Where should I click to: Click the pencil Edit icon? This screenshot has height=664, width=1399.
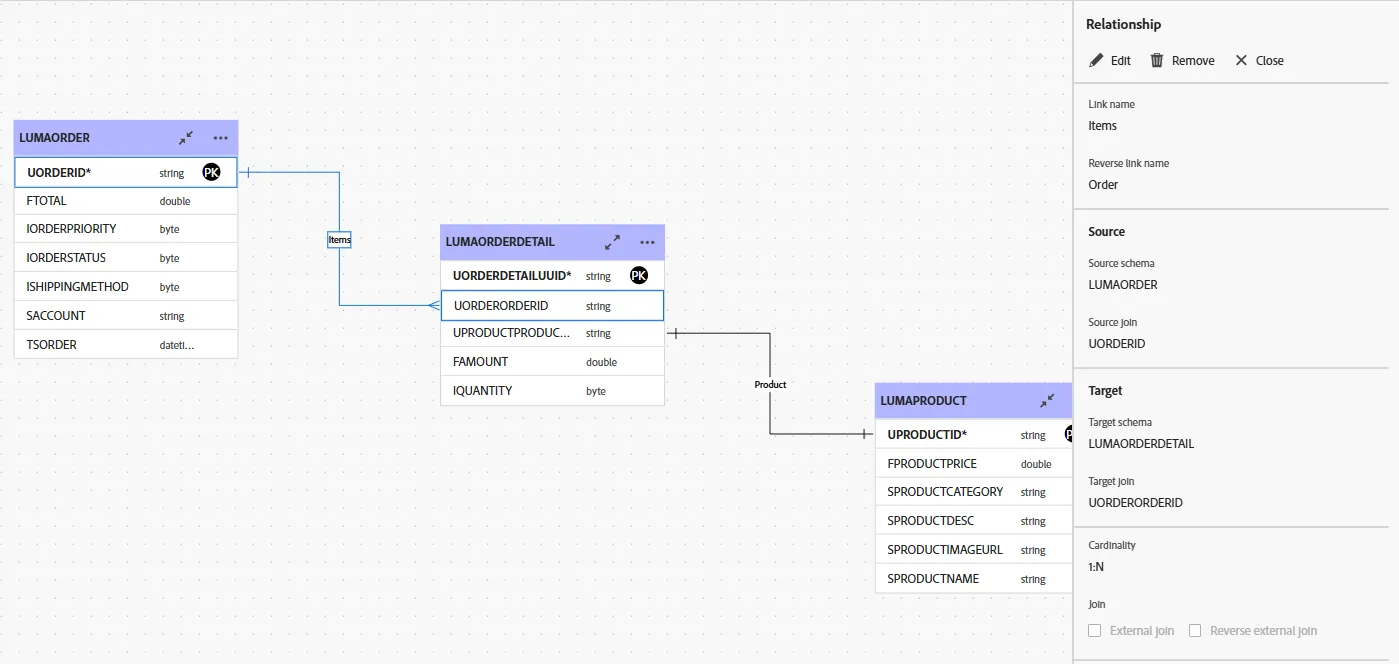point(1097,60)
